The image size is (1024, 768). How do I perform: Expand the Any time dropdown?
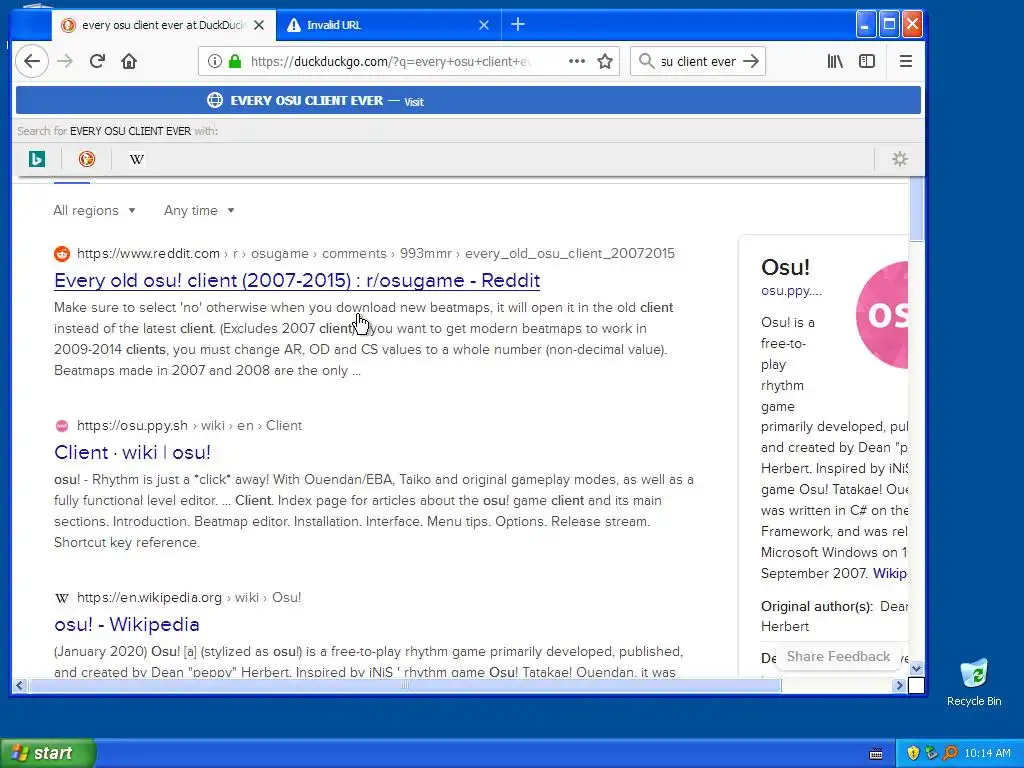pos(199,210)
